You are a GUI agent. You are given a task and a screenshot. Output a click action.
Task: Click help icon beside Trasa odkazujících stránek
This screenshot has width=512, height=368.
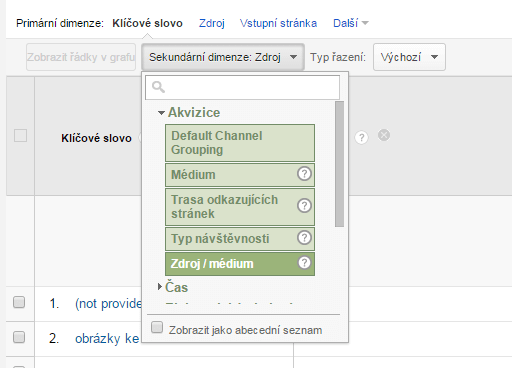(304, 206)
